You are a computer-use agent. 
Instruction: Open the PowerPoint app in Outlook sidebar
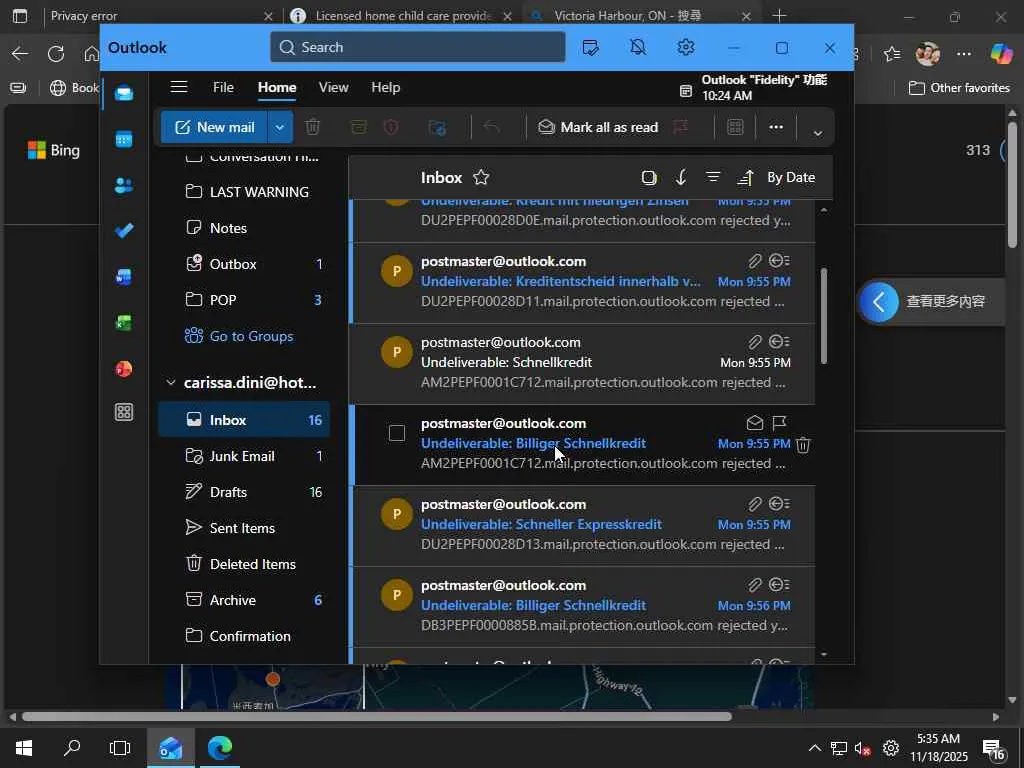click(x=124, y=369)
